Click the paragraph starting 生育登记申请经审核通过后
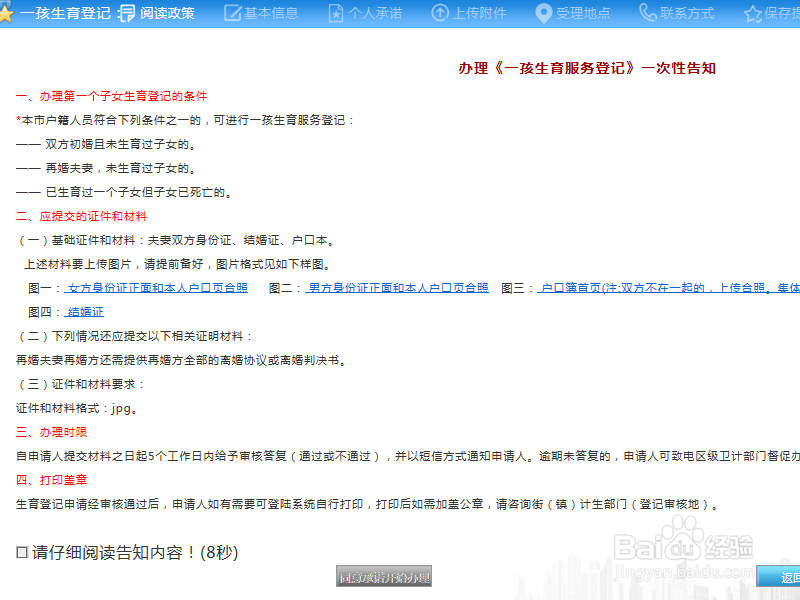Screen dimensions: 800x600 pyautogui.click(x=367, y=505)
